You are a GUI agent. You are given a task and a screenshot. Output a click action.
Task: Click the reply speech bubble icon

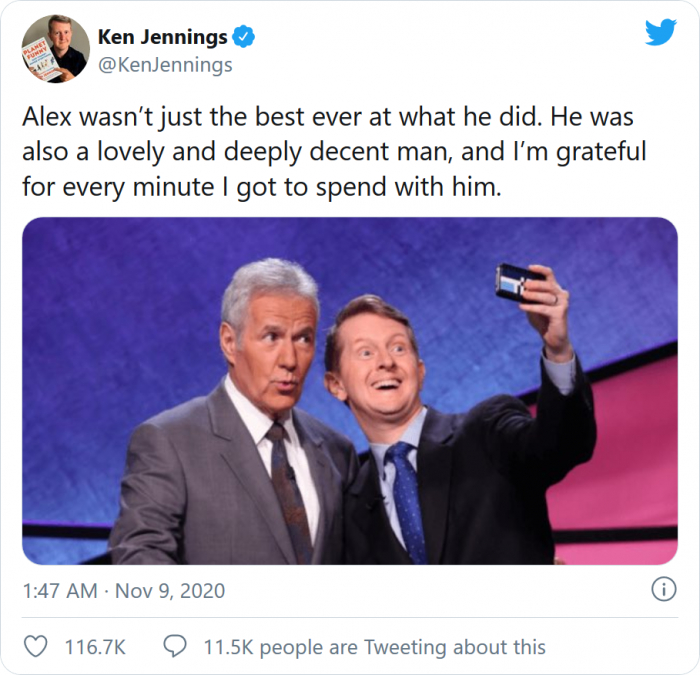175,647
